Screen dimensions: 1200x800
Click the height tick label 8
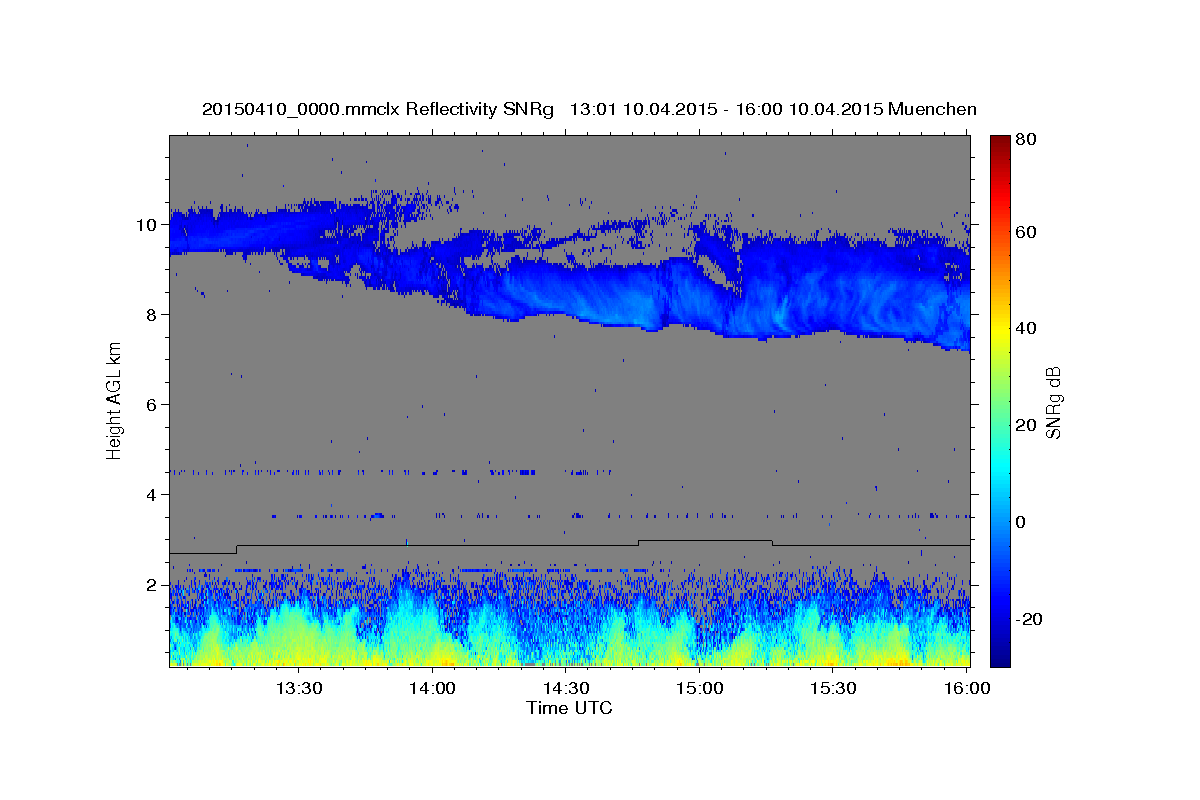click(154, 315)
